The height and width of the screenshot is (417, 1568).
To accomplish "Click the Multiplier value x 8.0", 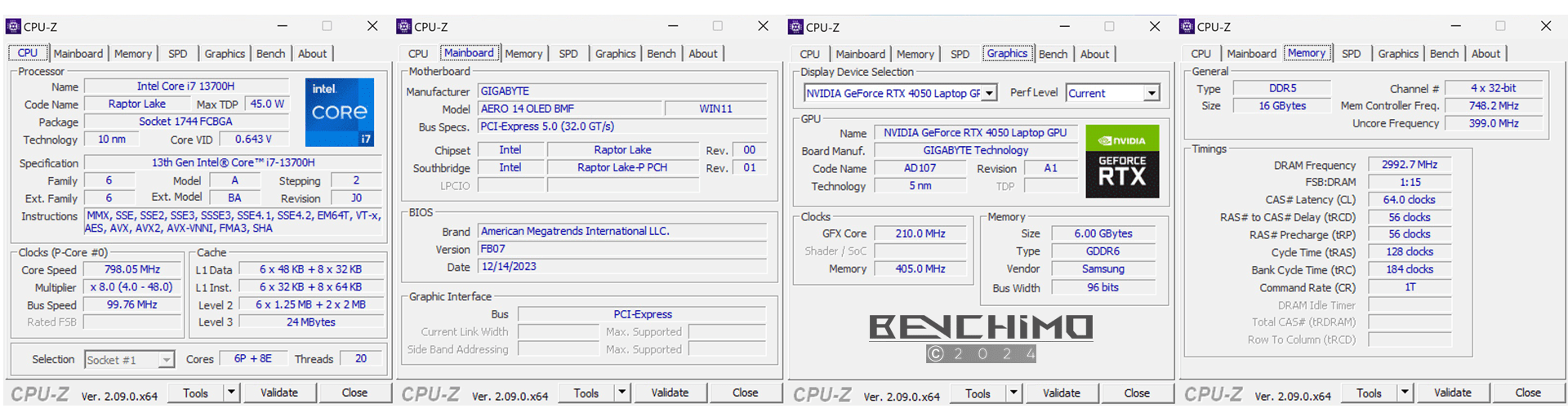I will tap(132, 287).
